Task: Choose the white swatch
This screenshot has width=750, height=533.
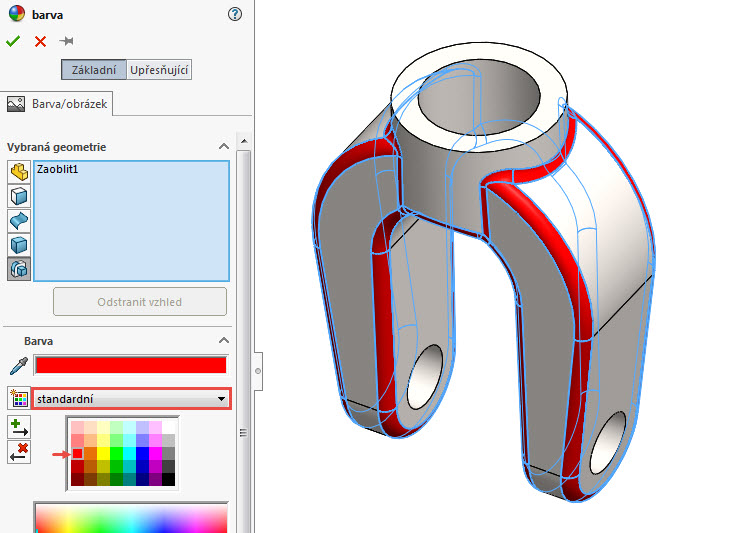Action: point(168,427)
